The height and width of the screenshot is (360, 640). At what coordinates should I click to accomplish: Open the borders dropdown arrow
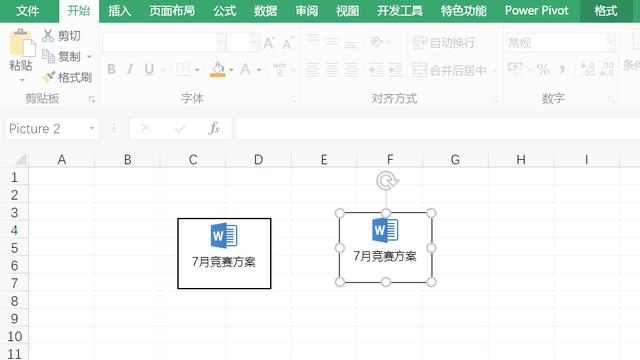(197, 70)
